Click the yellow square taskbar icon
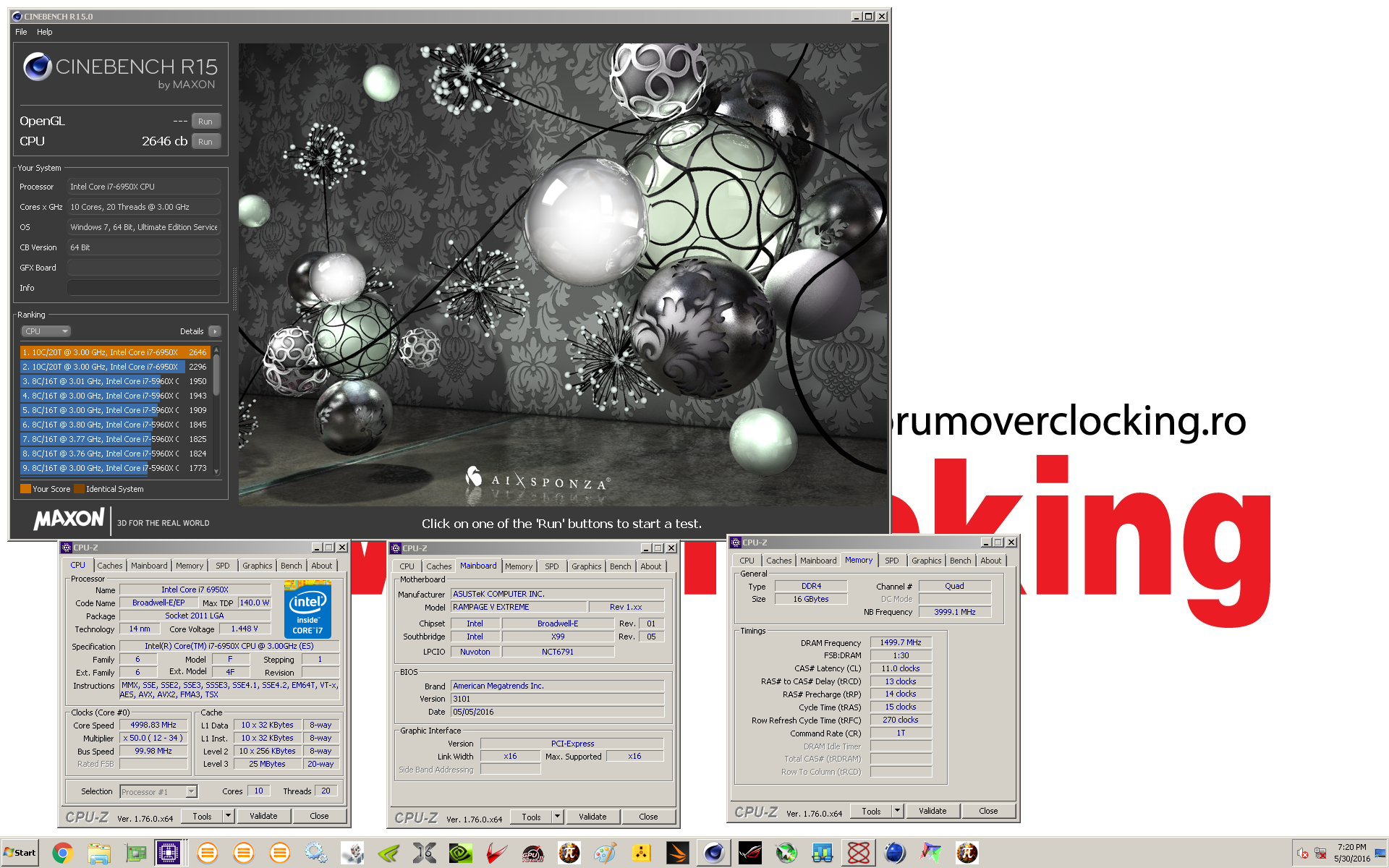This screenshot has height=868, width=1389. (641, 853)
